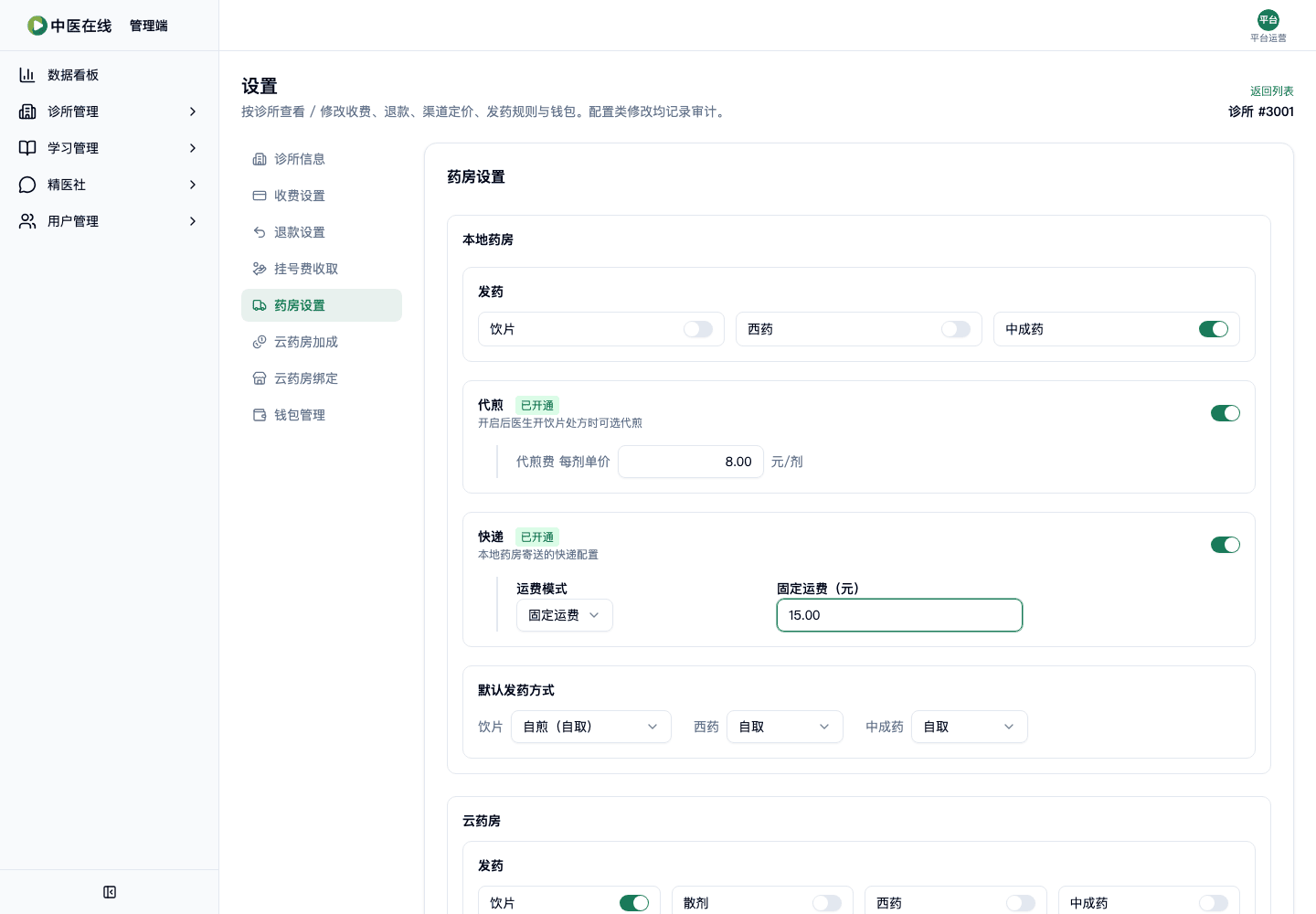Click the 诊所信息 icon in settings nav
The height and width of the screenshot is (914, 1316).
pos(260,159)
